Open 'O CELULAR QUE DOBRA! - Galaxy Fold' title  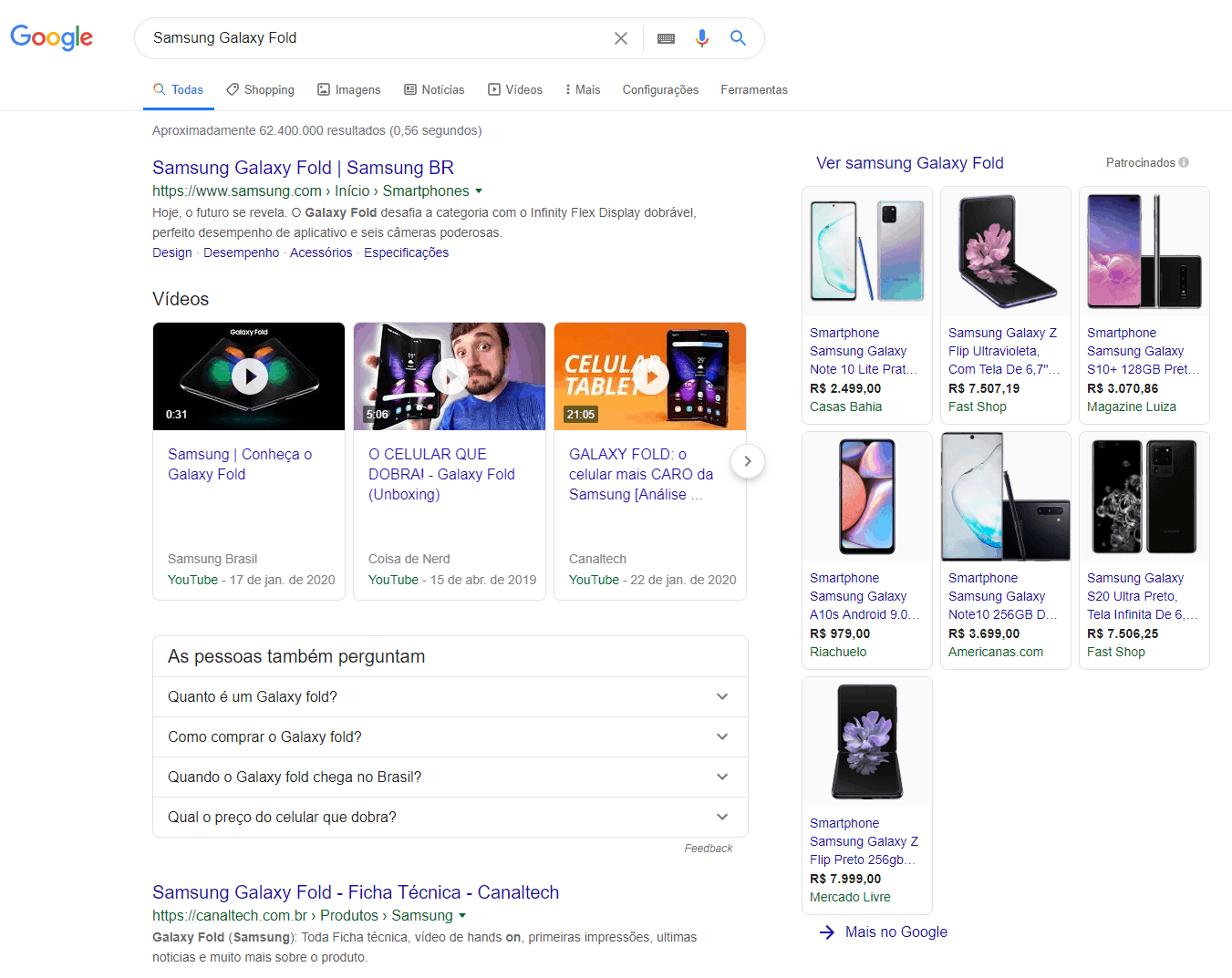[x=441, y=474]
